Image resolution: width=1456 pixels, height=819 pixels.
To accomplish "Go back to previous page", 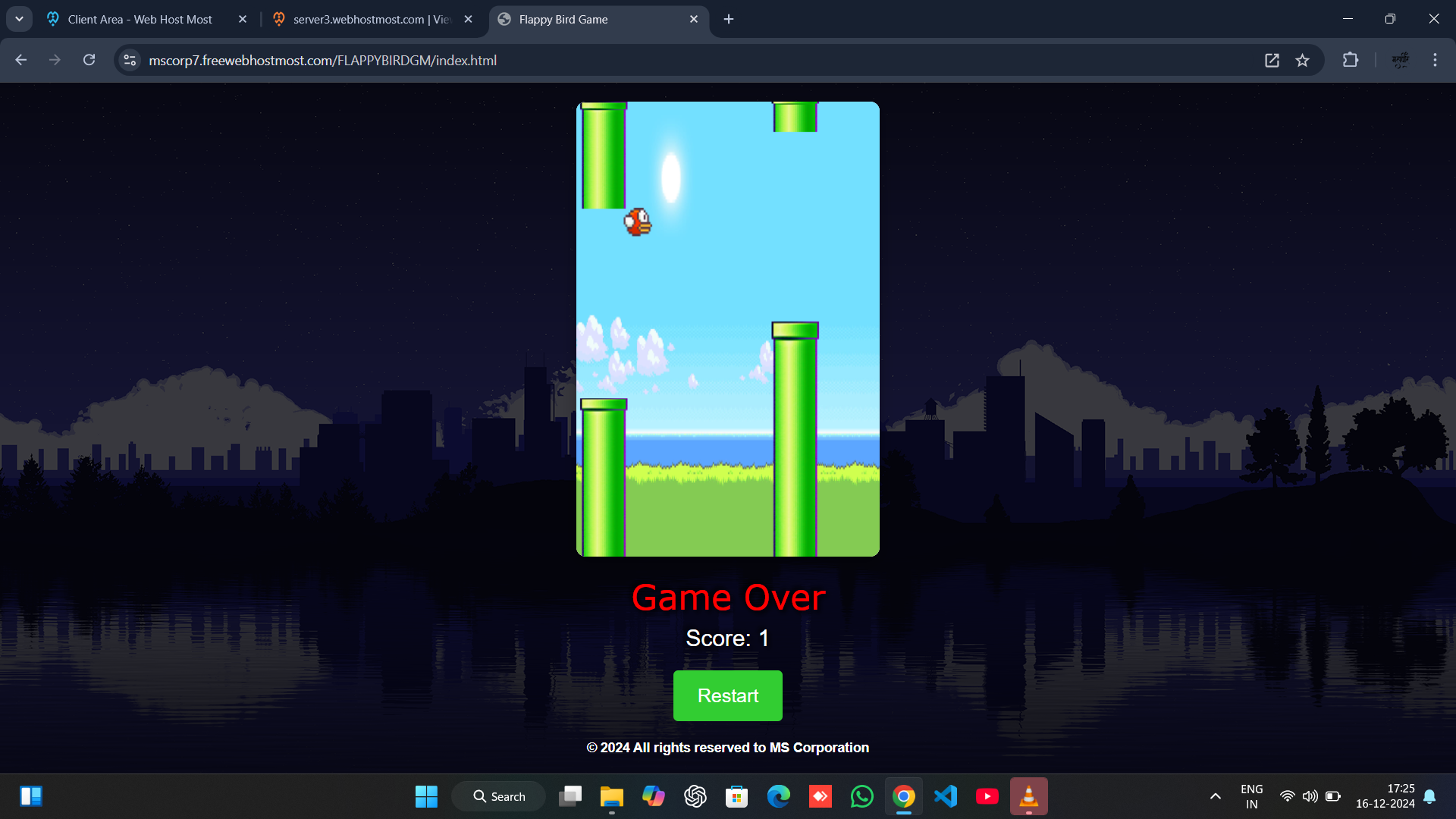I will (20, 60).
